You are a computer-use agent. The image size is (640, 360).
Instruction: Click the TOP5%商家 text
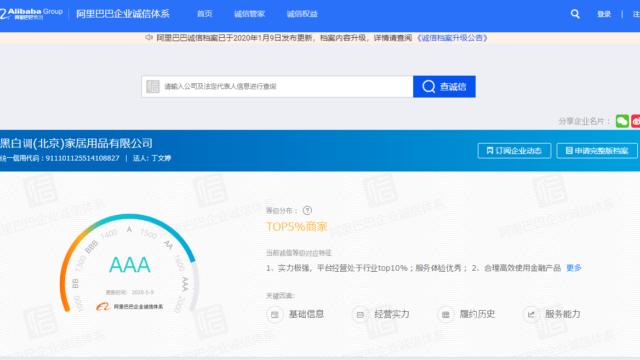pos(297,227)
